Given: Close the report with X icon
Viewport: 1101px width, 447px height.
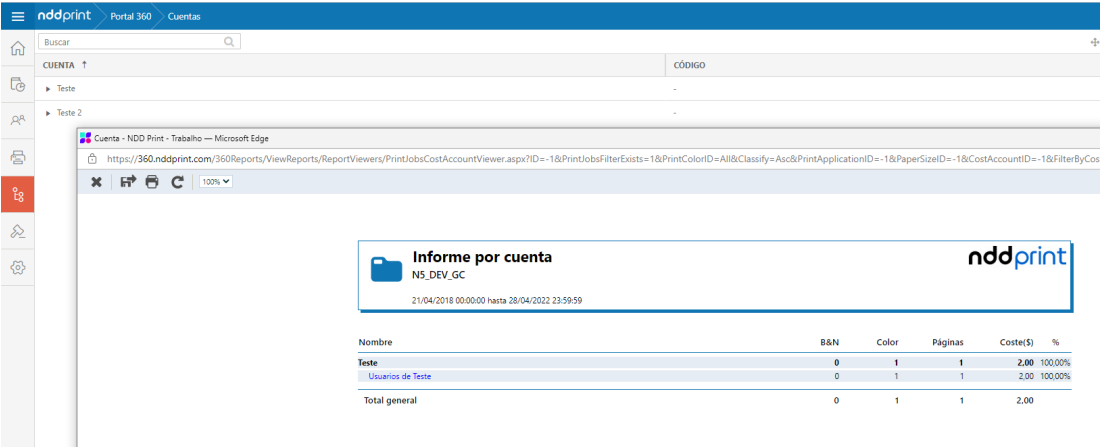Looking at the screenshot, I should (x=96, y=182).
